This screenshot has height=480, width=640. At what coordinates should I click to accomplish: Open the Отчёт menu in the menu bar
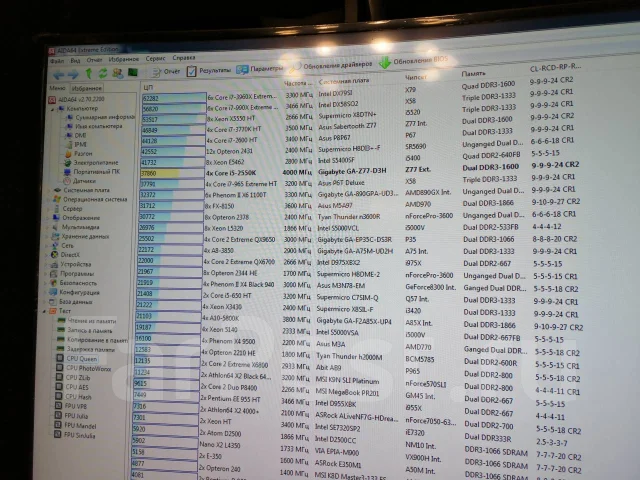point(94,60)
